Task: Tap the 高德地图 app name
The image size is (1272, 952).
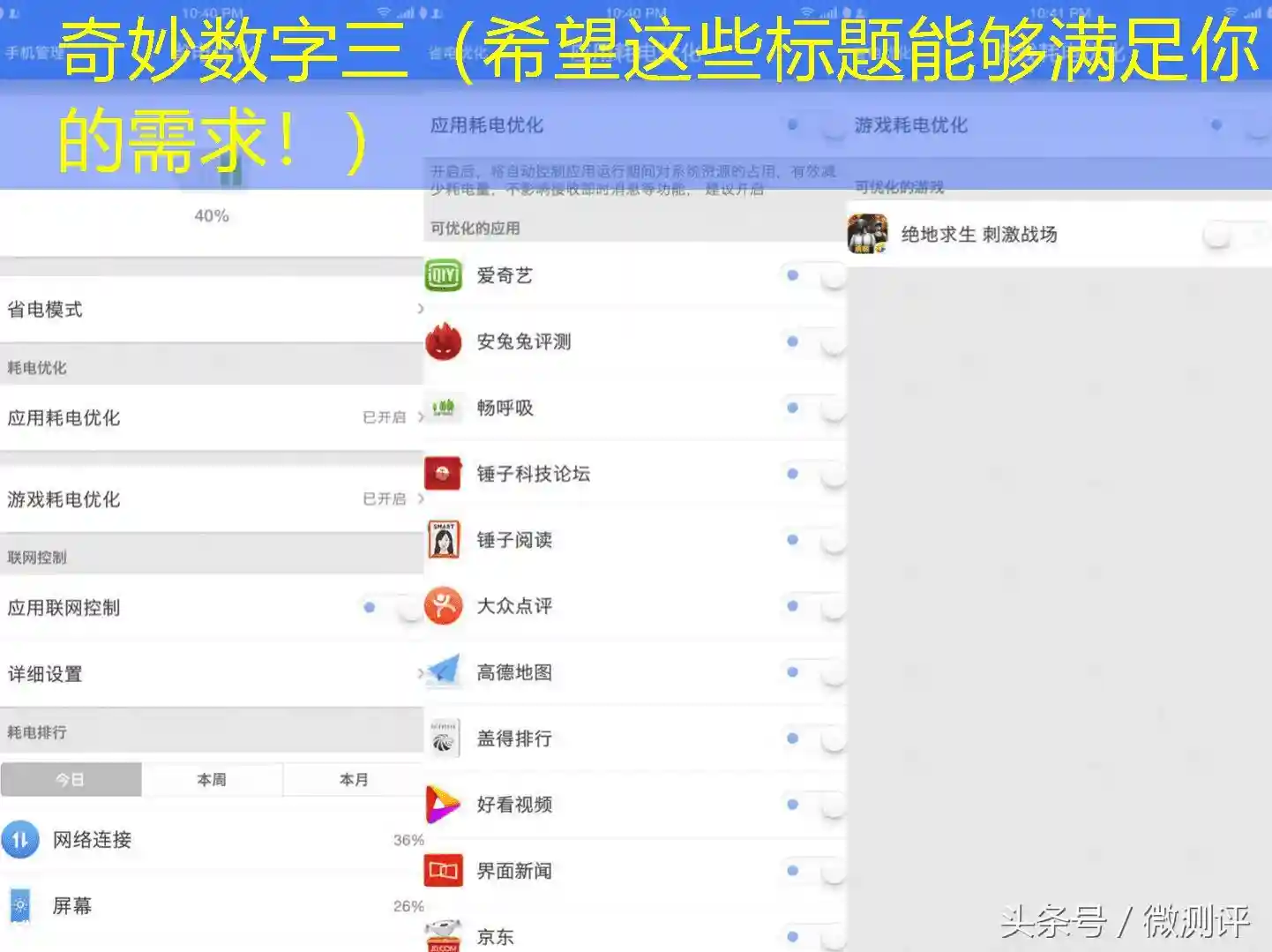Action: (x=515, y=672)
